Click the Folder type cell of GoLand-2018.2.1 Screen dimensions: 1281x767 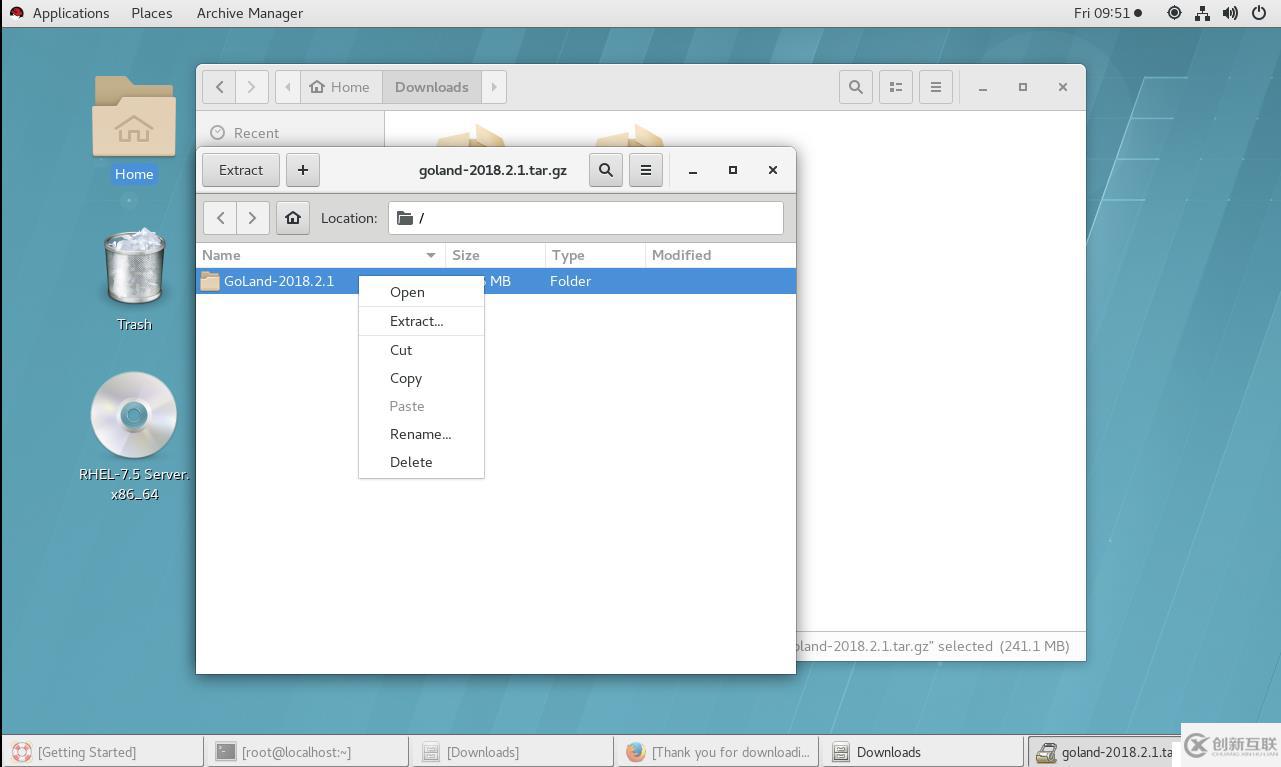[571, 281]
